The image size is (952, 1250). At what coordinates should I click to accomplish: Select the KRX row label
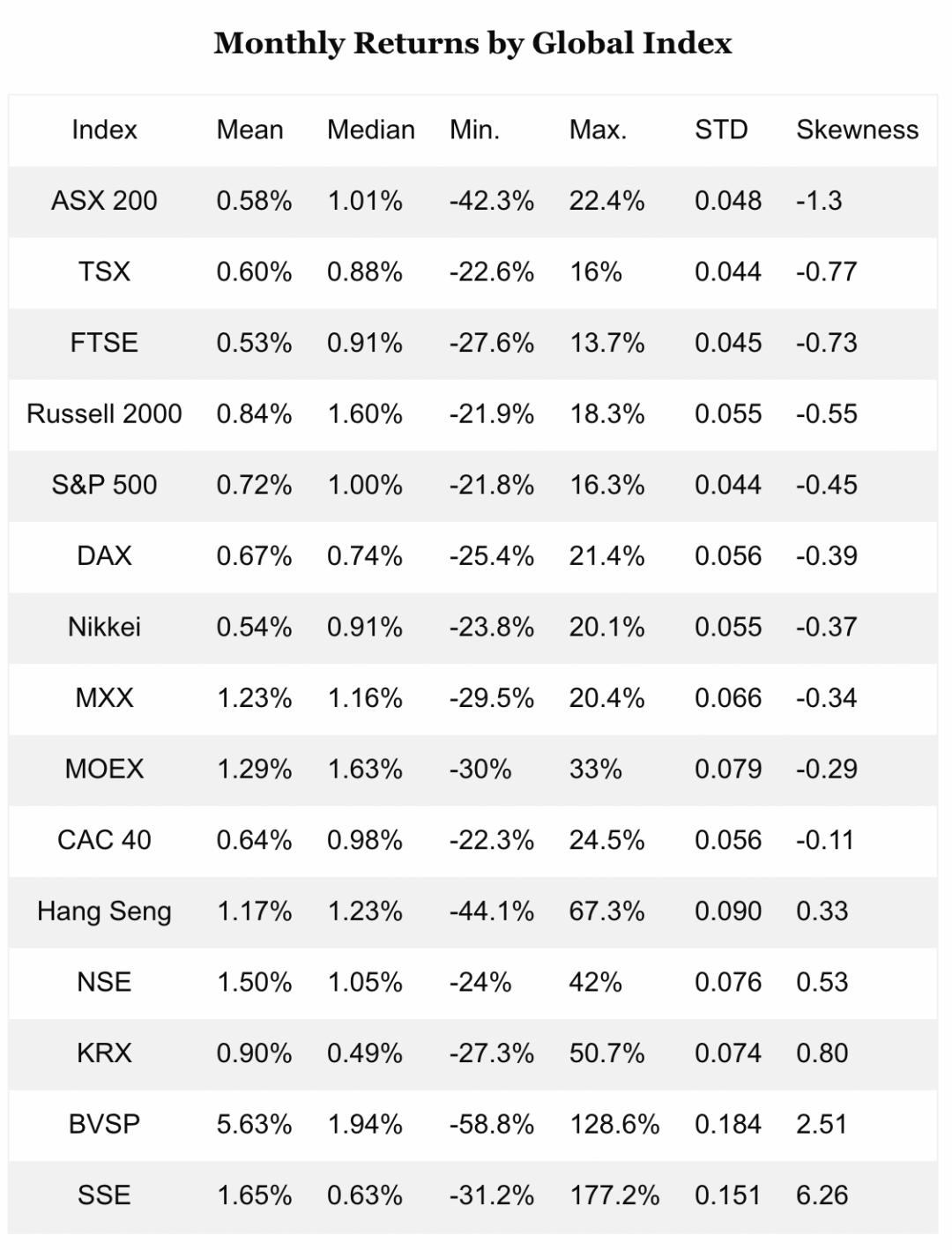tap(104, 1053)
